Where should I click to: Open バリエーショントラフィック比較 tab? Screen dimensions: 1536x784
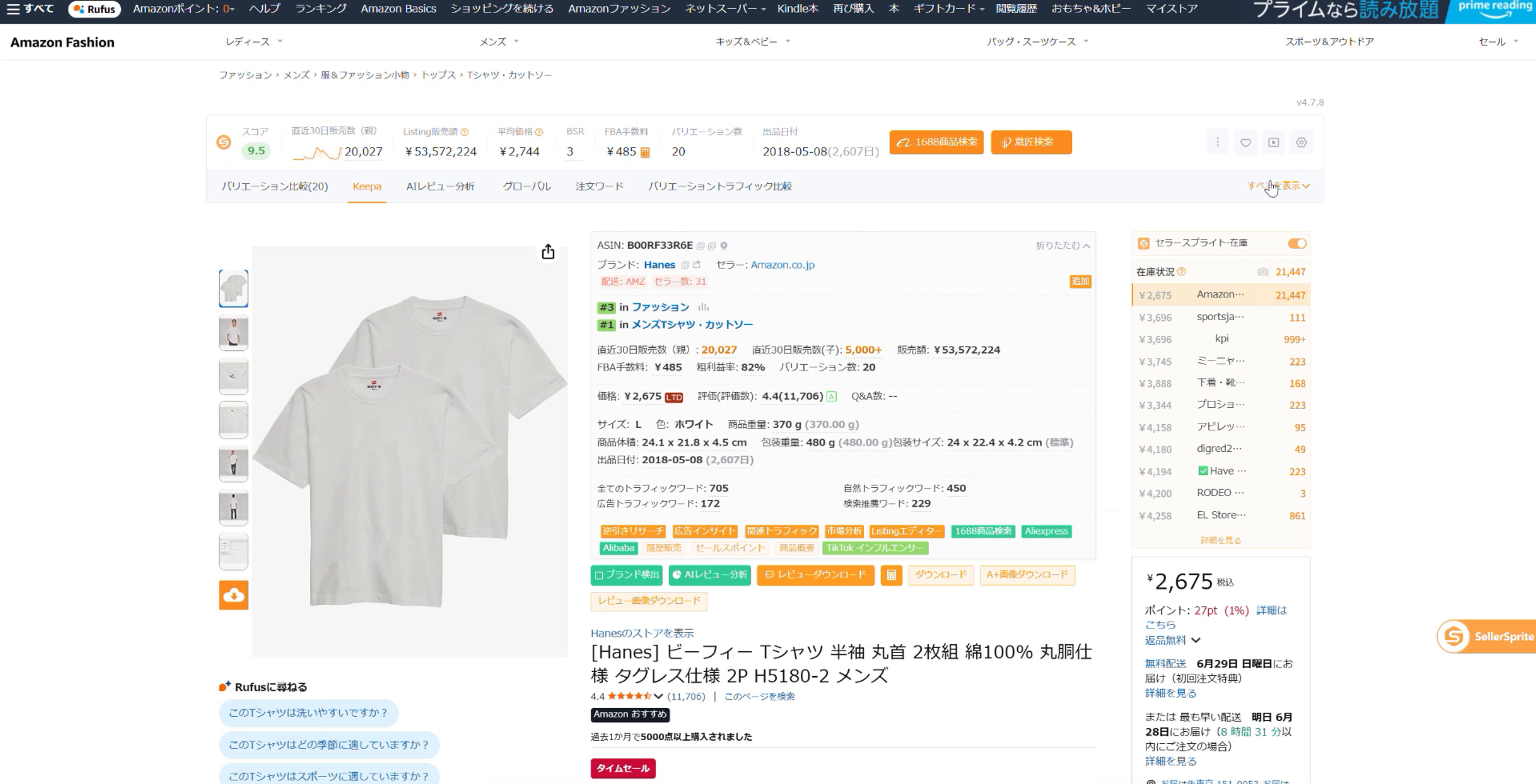720,187
